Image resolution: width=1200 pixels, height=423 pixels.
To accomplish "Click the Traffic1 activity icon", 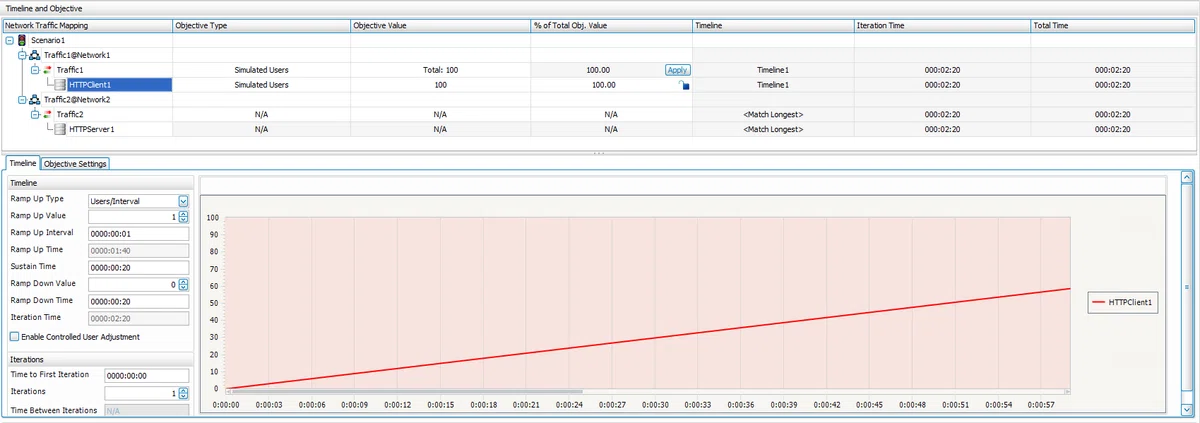I will 47,70.
